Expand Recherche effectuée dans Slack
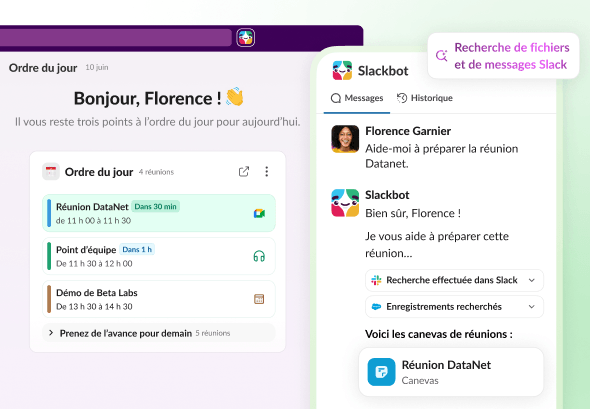The width and height of the screenshot is (590, 409). tap(454, 280)
